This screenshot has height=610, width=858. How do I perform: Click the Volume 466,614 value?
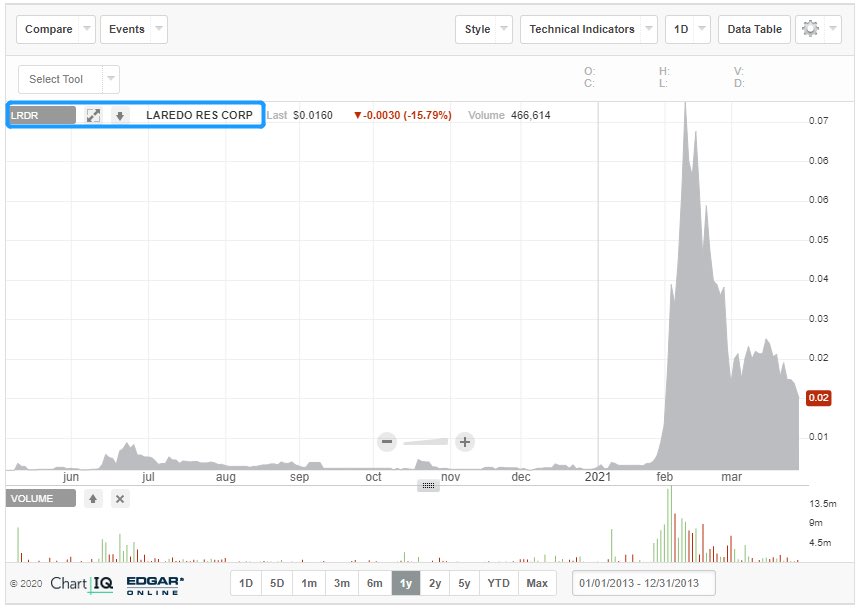pos(530,115)
